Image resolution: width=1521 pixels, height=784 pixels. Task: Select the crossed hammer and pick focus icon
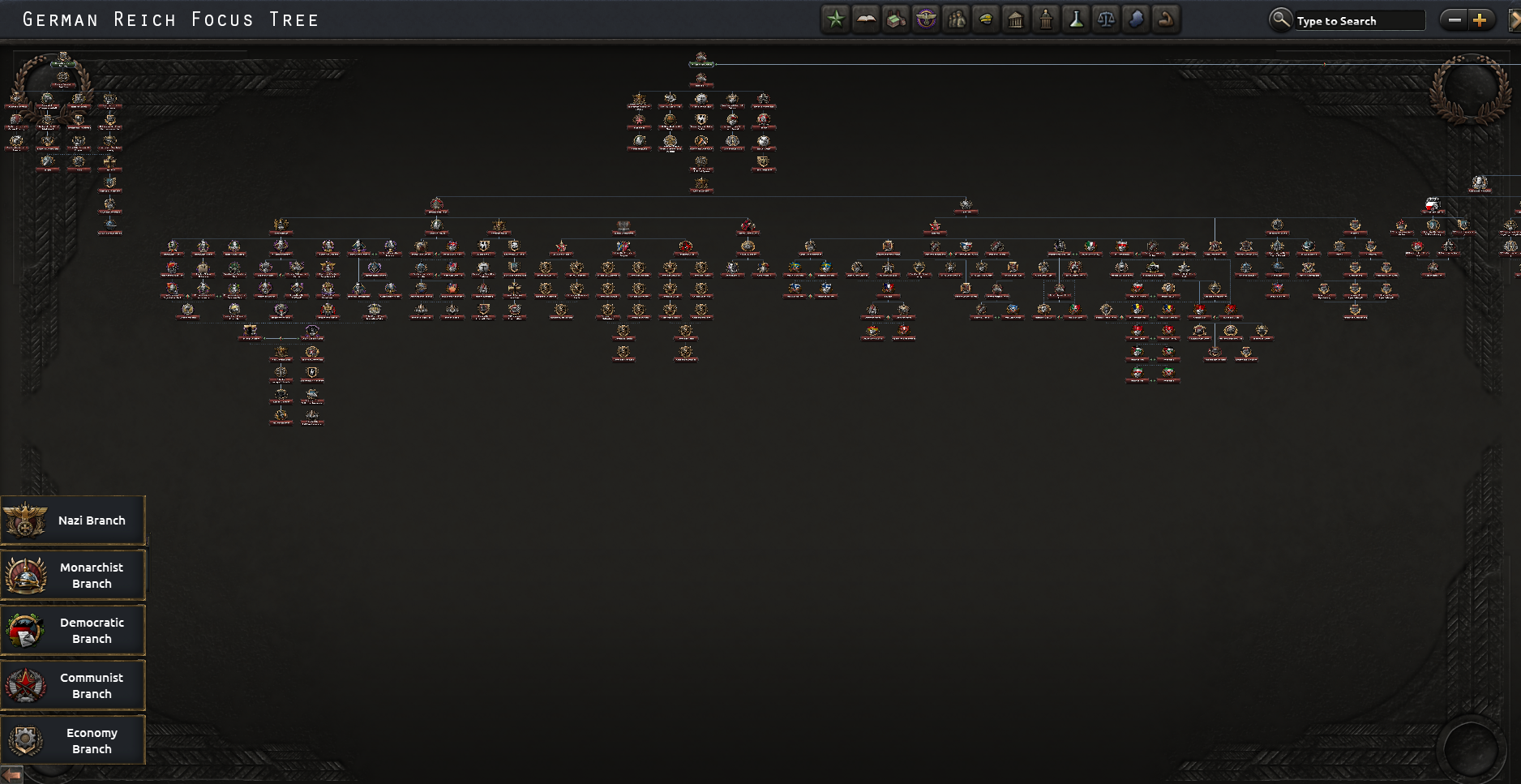(x=701, y=142)
